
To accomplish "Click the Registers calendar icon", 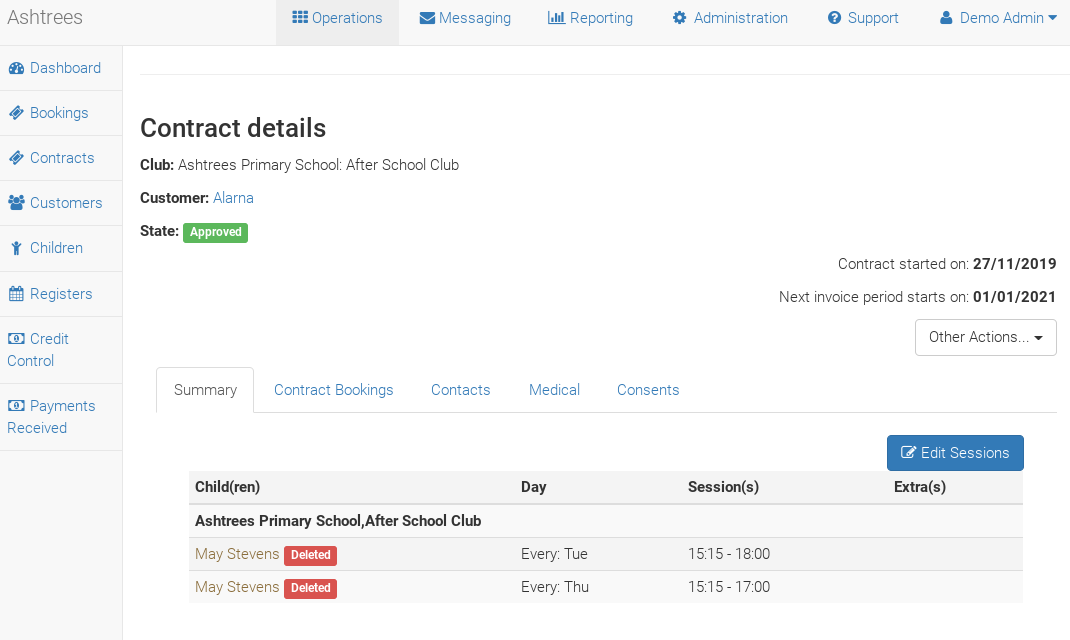I will coord(16,294).
